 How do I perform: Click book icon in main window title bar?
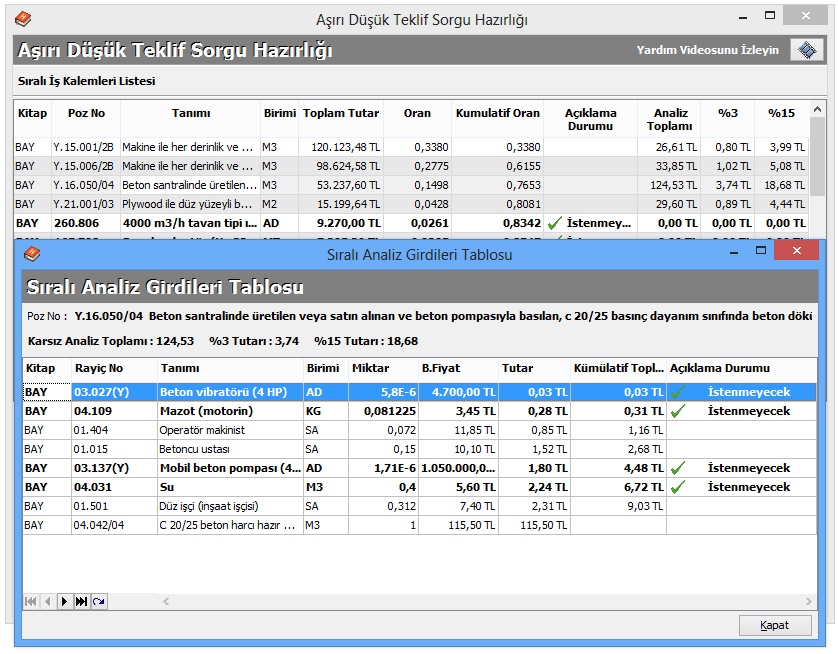[x=24, y=19]
